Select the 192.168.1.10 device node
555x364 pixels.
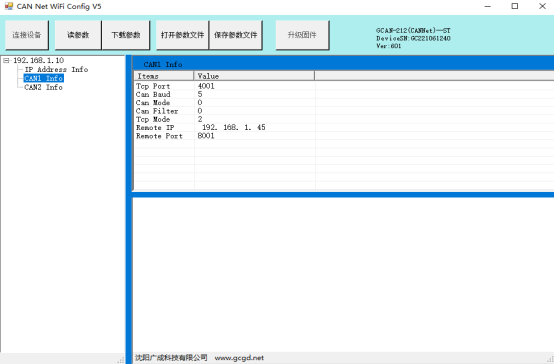pos(39,61)
